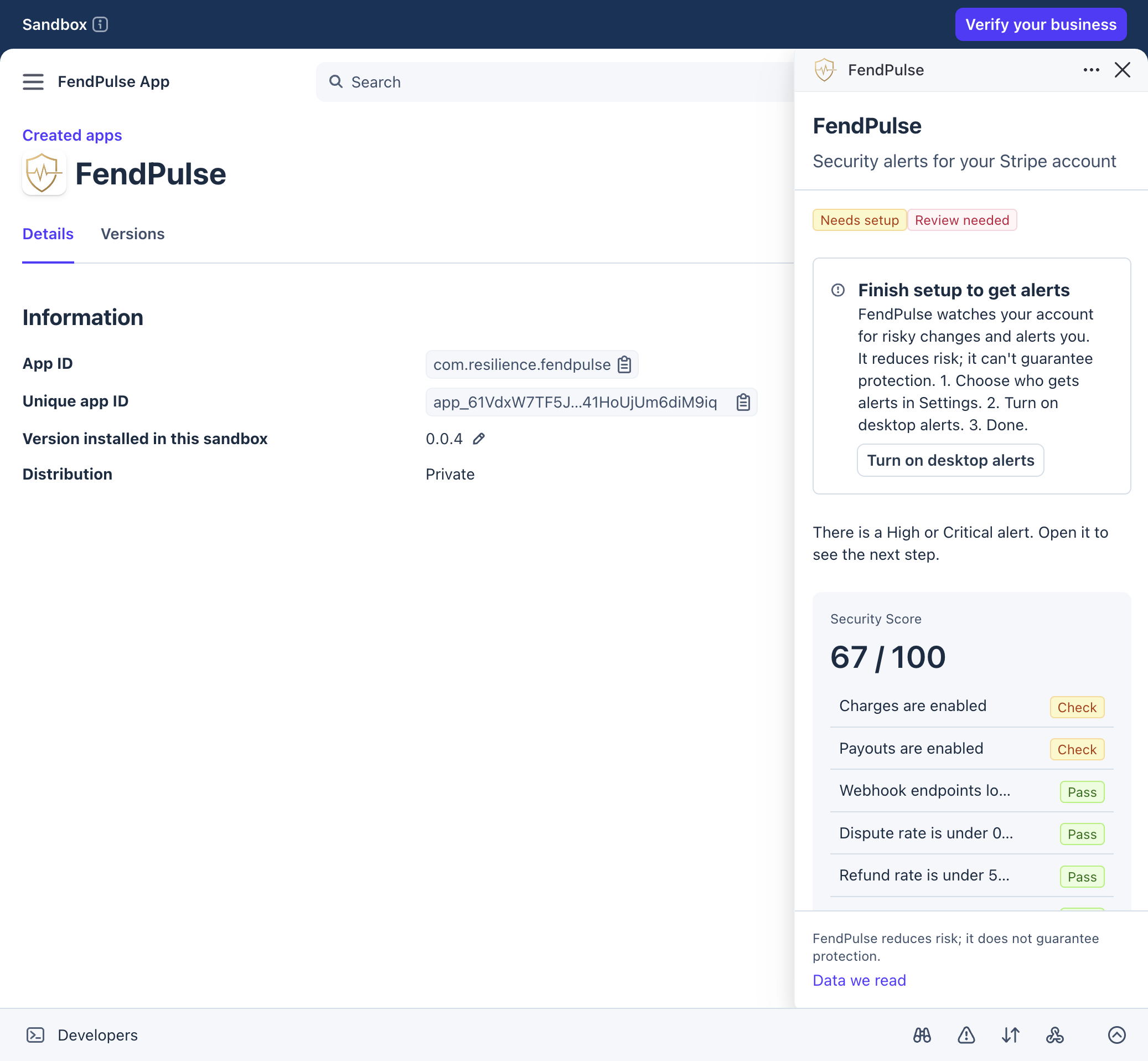Click the search magnifier icon
The width and height of the screenshot is (1148, 1061).
tap(336, 81)
